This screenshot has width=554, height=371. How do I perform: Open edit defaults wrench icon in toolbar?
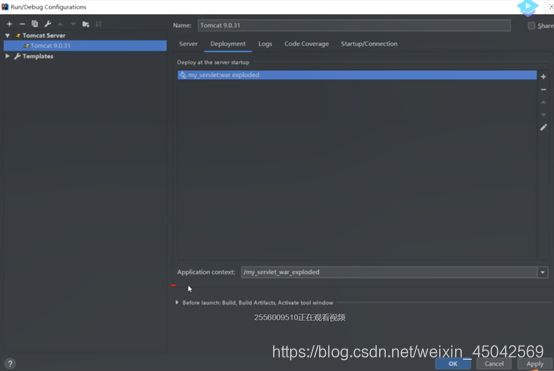click(x=47, y=24)
